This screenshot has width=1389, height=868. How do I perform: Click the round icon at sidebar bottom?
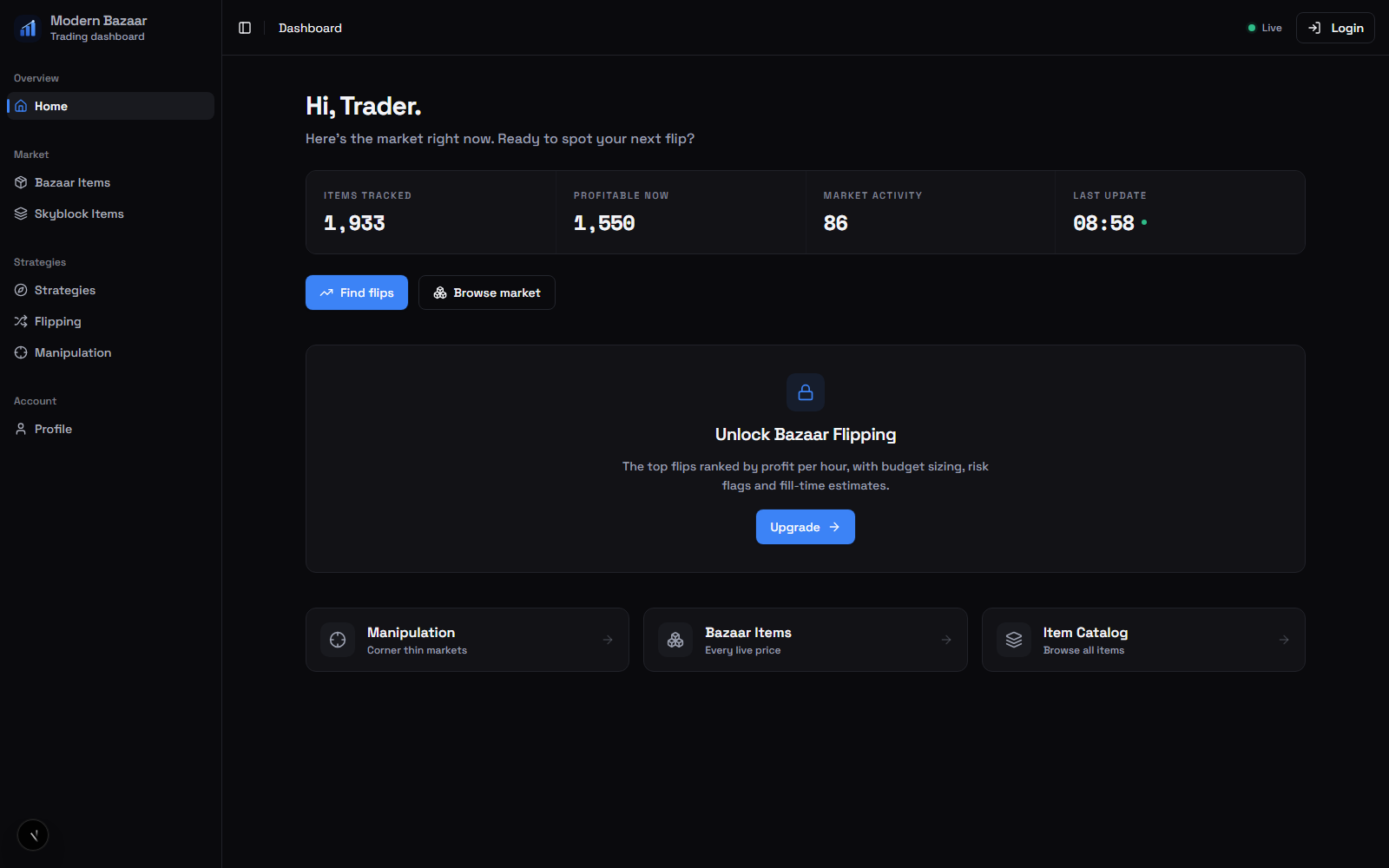(33, 835)
